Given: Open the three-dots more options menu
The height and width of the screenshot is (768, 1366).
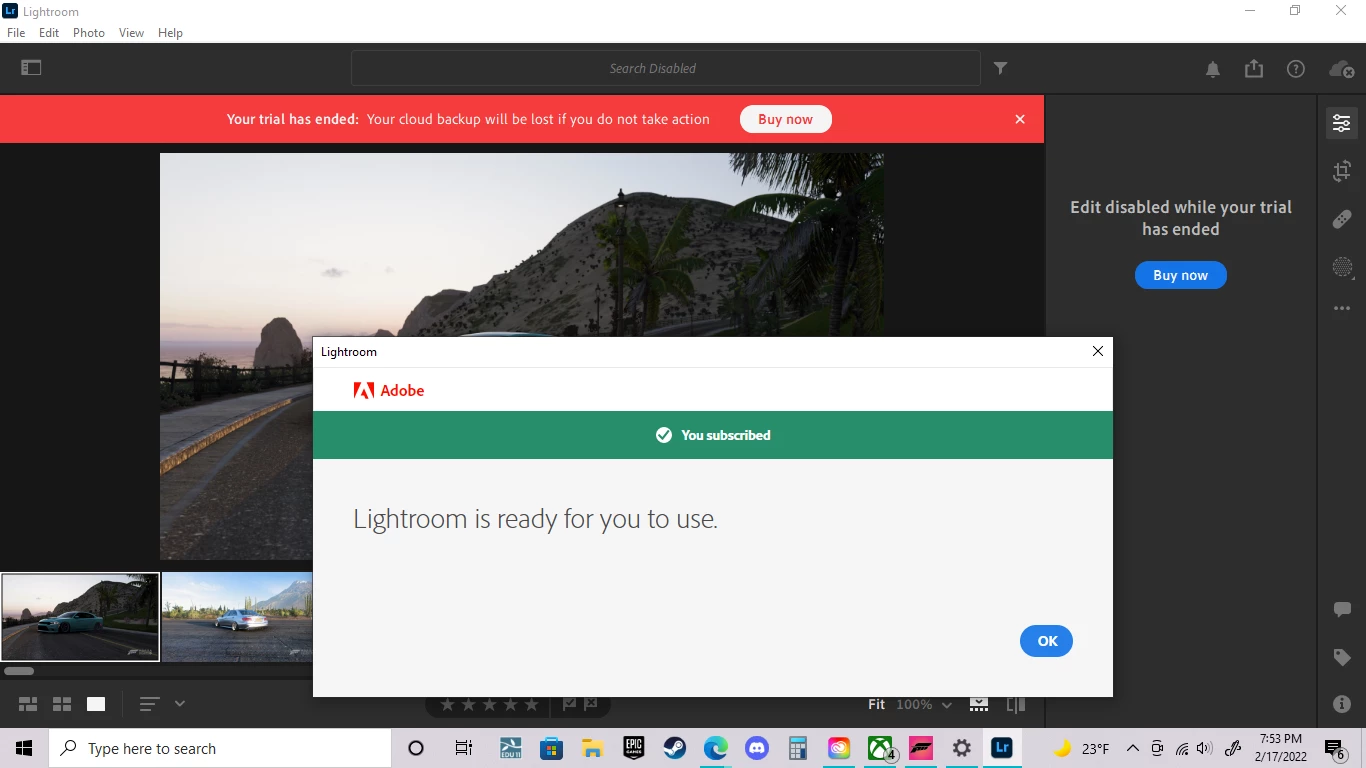Looking at the screenshot, I should (1342, 309).
